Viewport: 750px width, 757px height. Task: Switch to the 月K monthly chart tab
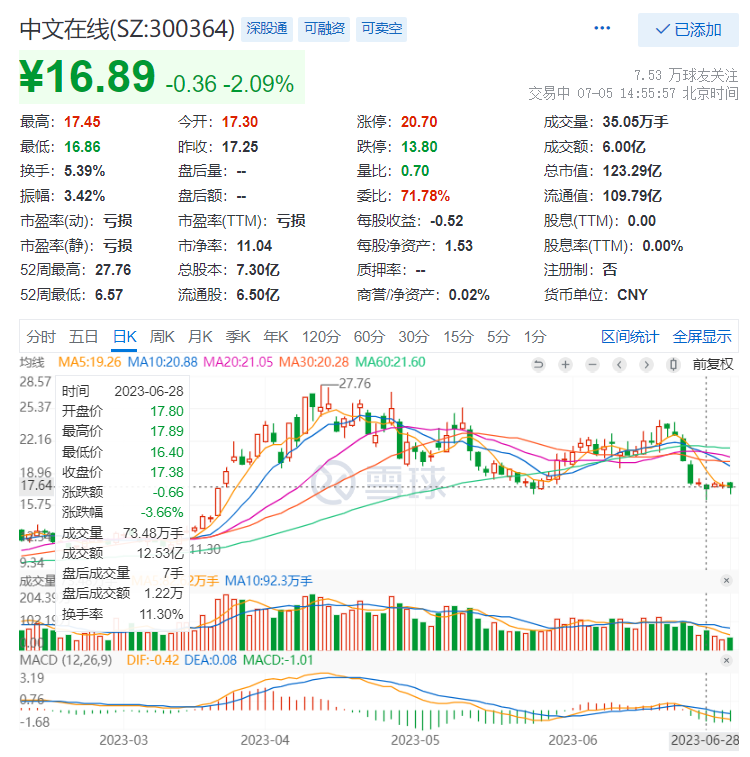[x=200, y=336]
